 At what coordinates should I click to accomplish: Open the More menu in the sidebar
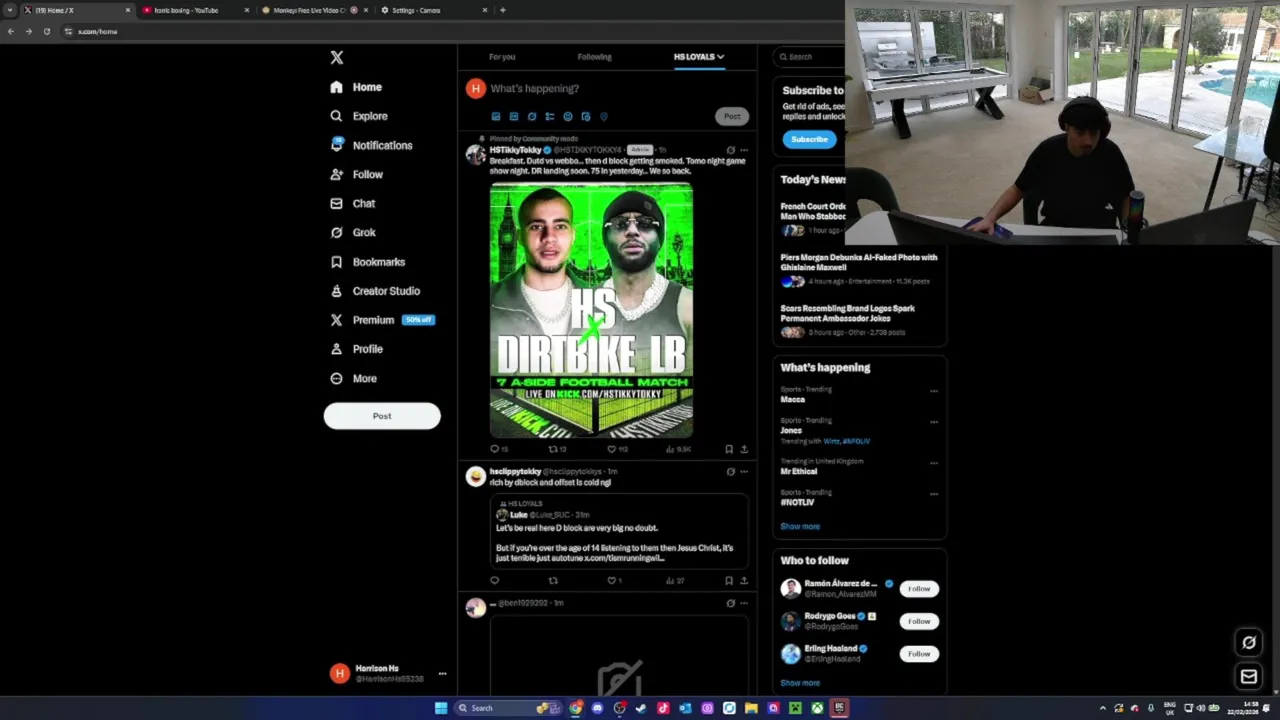coord(354,378)
